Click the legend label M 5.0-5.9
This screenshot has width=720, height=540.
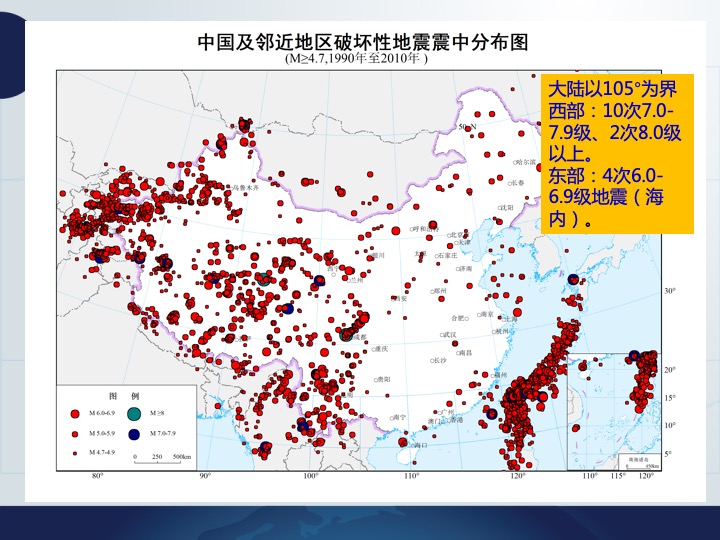(102, 433)
